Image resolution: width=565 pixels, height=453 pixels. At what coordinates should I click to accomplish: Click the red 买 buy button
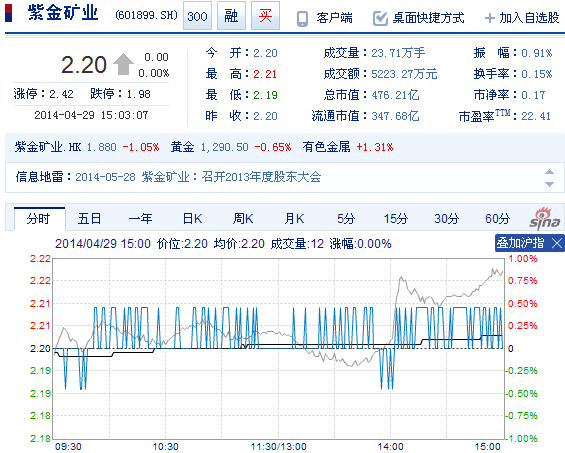click(265, 16)
